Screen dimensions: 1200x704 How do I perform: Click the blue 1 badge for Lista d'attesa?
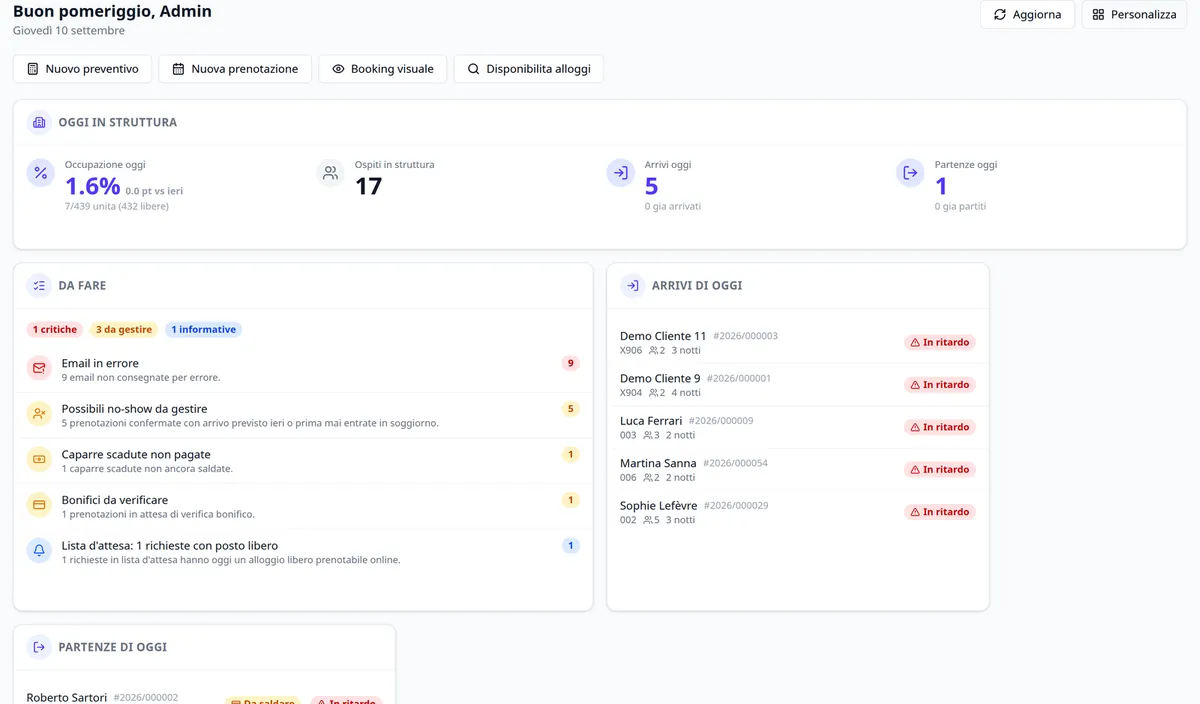click(x=571, y=546)
